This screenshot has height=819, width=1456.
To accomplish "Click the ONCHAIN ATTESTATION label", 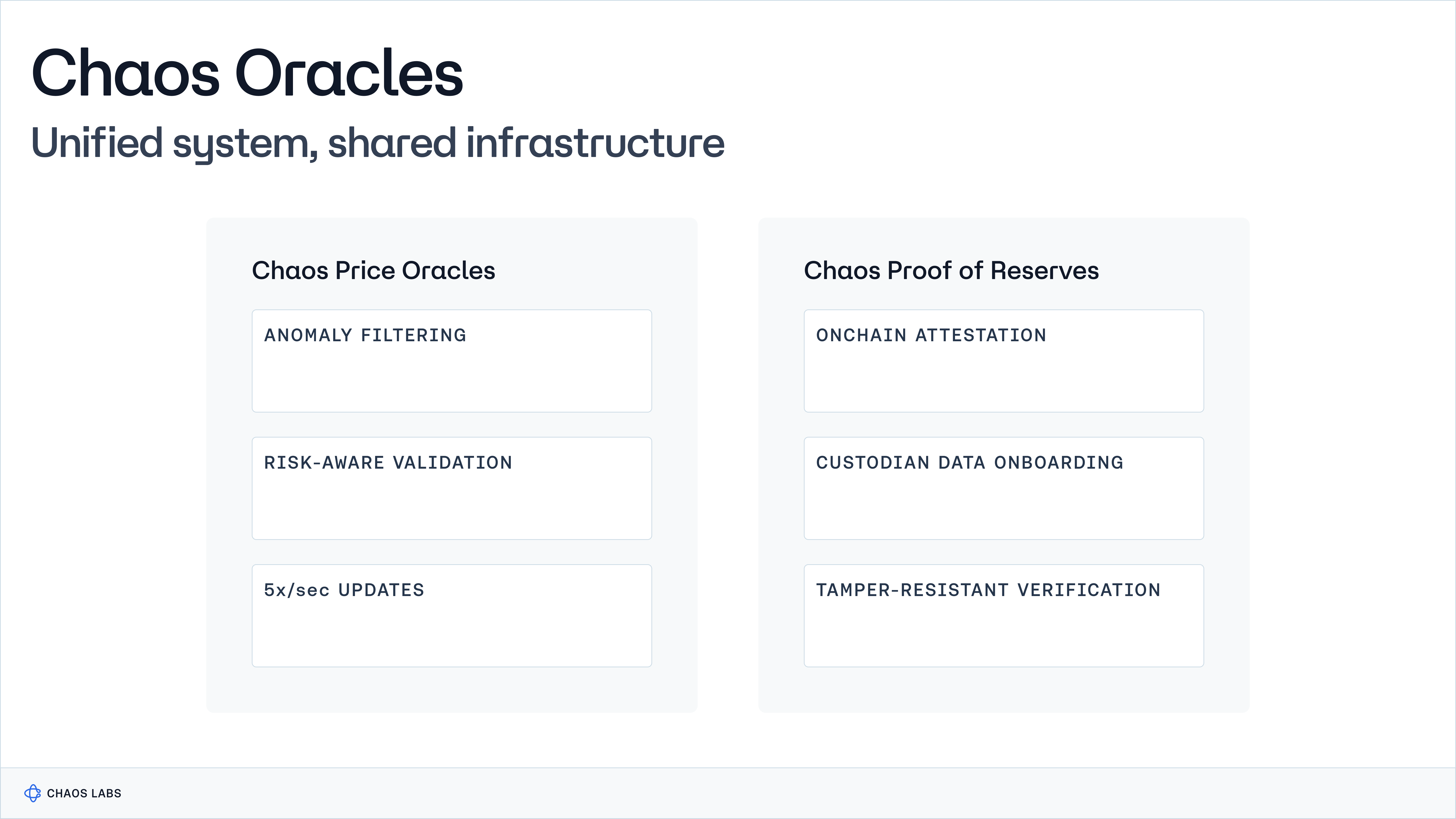I will click(931, 335).
